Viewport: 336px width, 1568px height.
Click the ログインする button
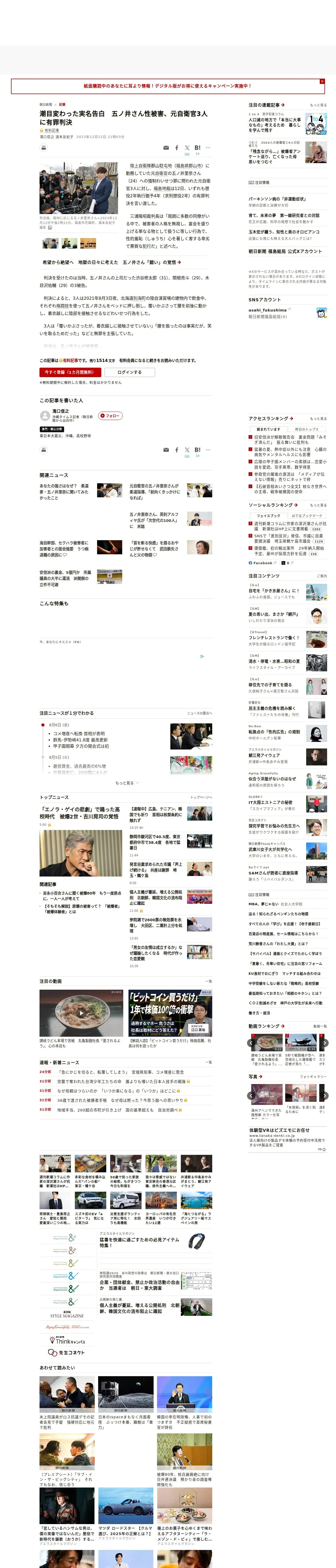[129, 372]
